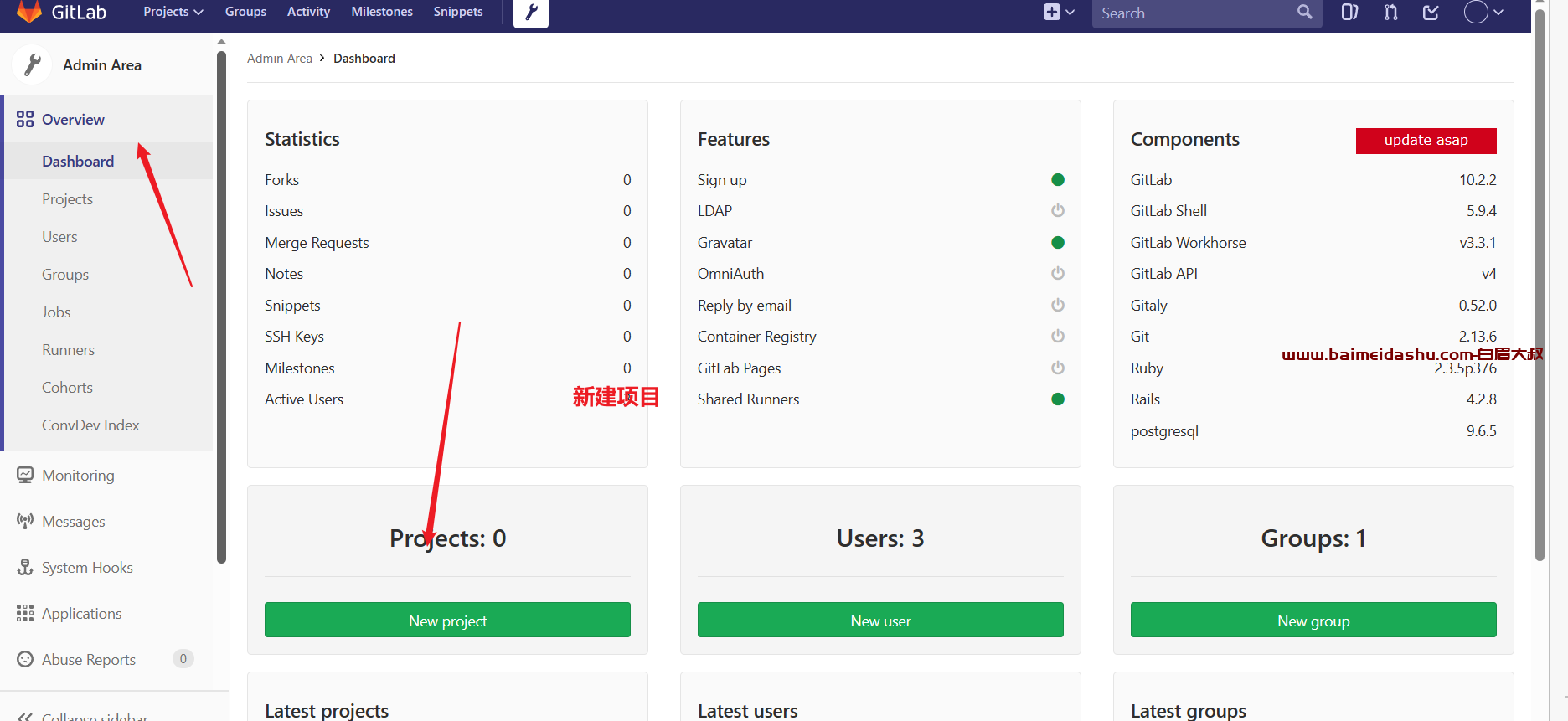Viewport: 1568px width, 721px height.
Task: Open Messages section label
Action: coord(74,521)
